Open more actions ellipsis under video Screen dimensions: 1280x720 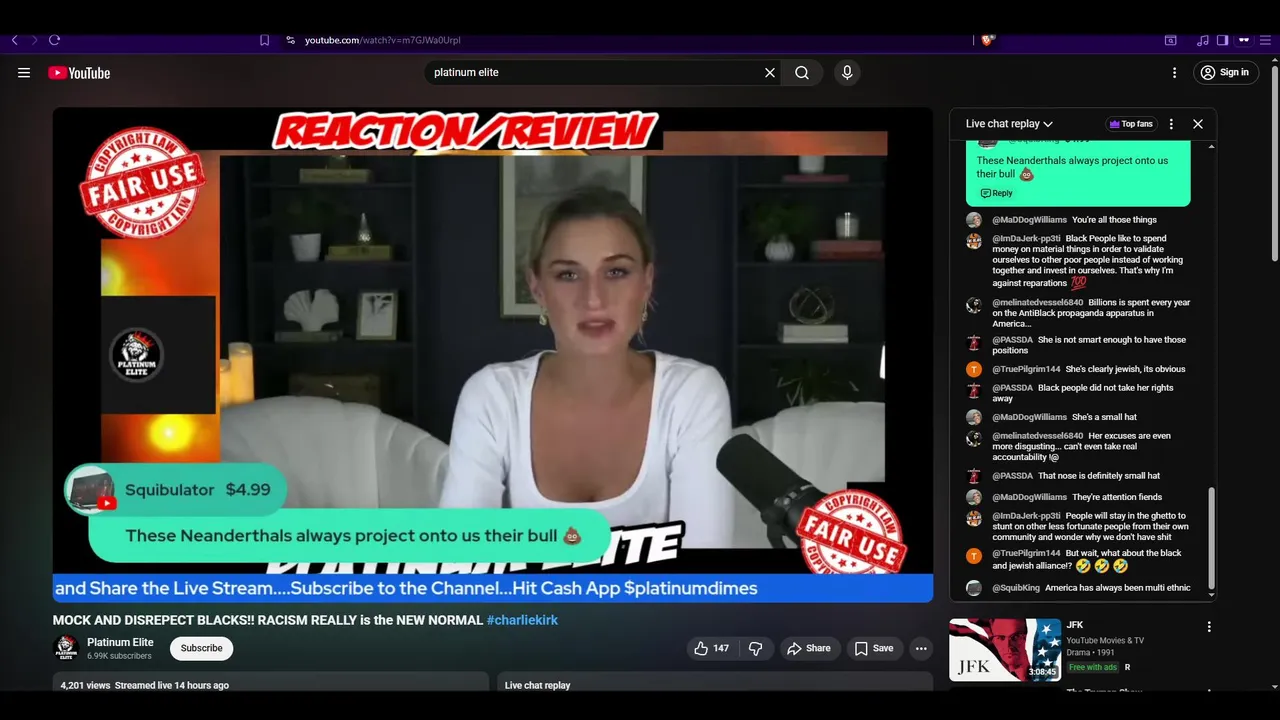click(x=921, y=648)
